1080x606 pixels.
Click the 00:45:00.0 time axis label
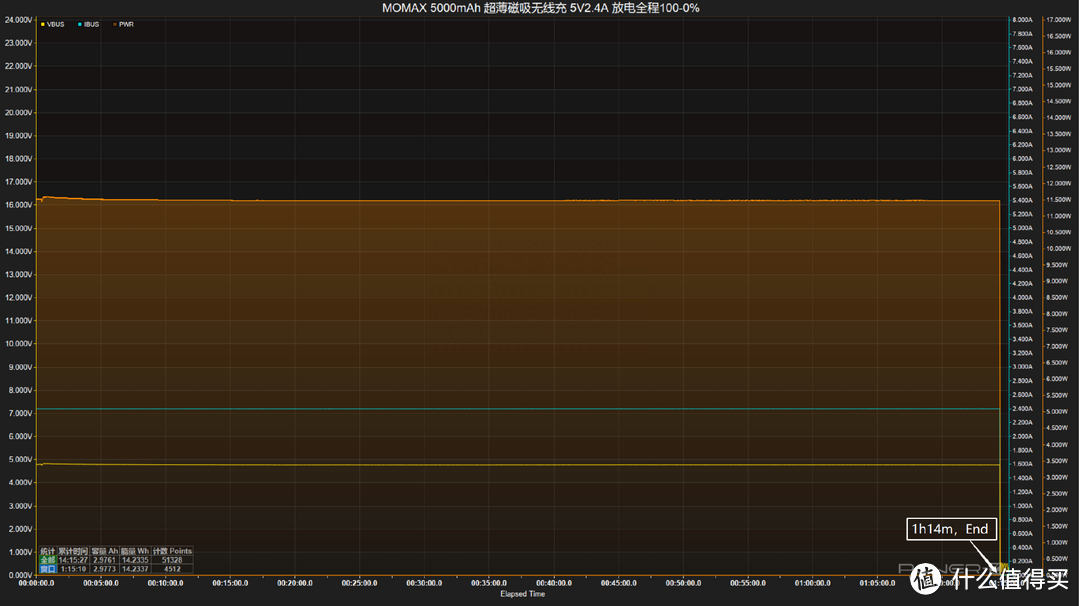pos(619,583)
